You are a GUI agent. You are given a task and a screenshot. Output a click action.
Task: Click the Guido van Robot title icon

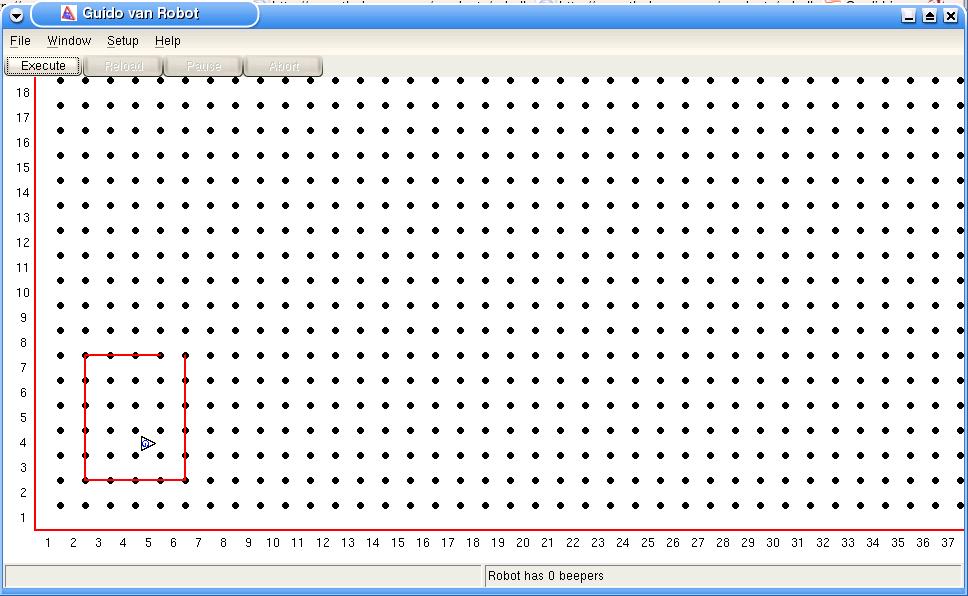pos(68,13)
